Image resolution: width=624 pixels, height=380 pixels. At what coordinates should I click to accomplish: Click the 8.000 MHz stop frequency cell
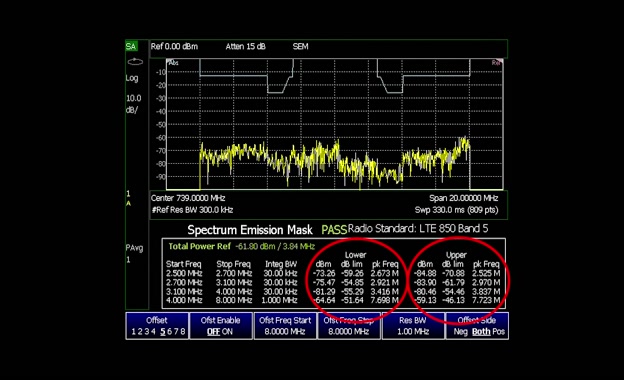pyautogui.click(x=234, y=300)
